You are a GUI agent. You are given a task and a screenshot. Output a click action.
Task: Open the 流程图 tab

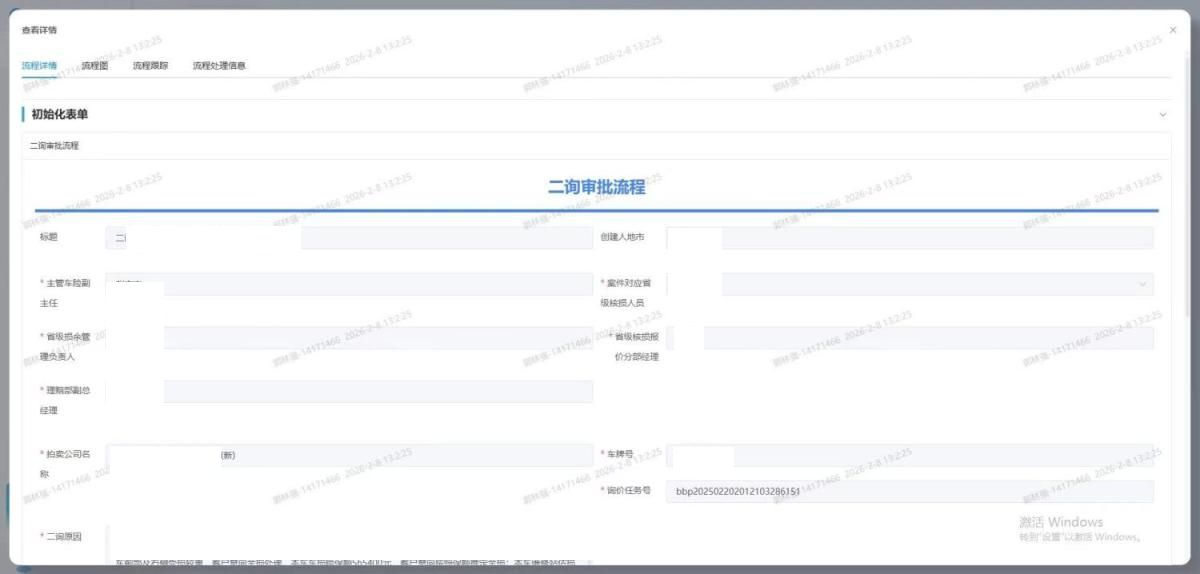(95, 66)
